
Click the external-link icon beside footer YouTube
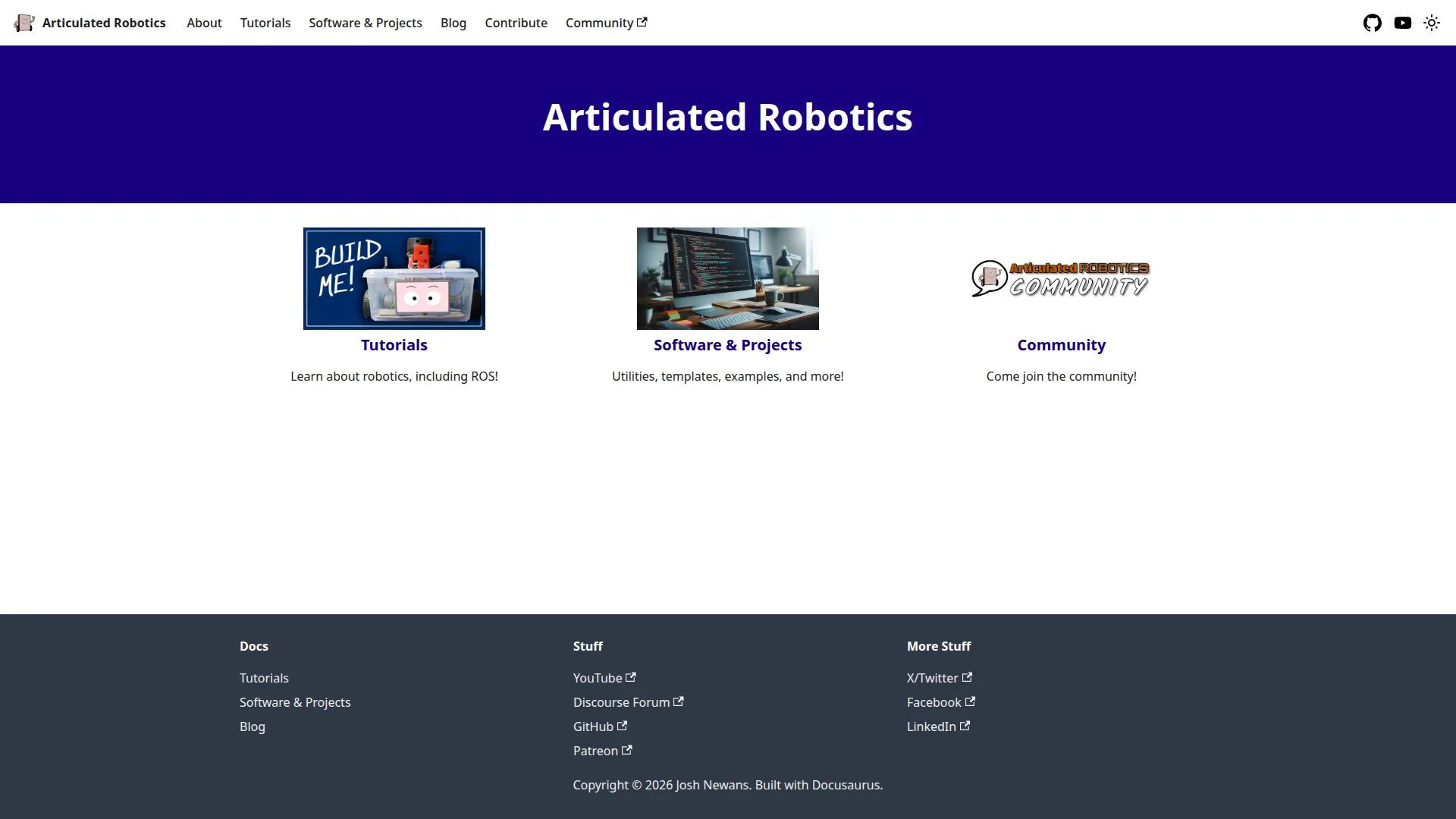[631, 677]
